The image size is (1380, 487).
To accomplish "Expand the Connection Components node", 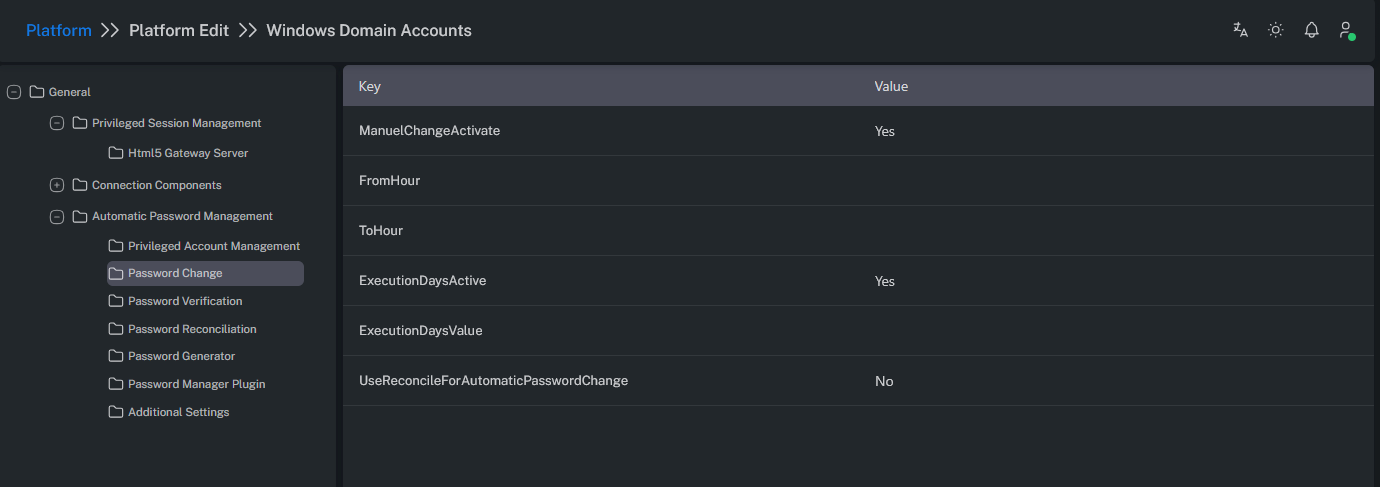I will 56,185.
